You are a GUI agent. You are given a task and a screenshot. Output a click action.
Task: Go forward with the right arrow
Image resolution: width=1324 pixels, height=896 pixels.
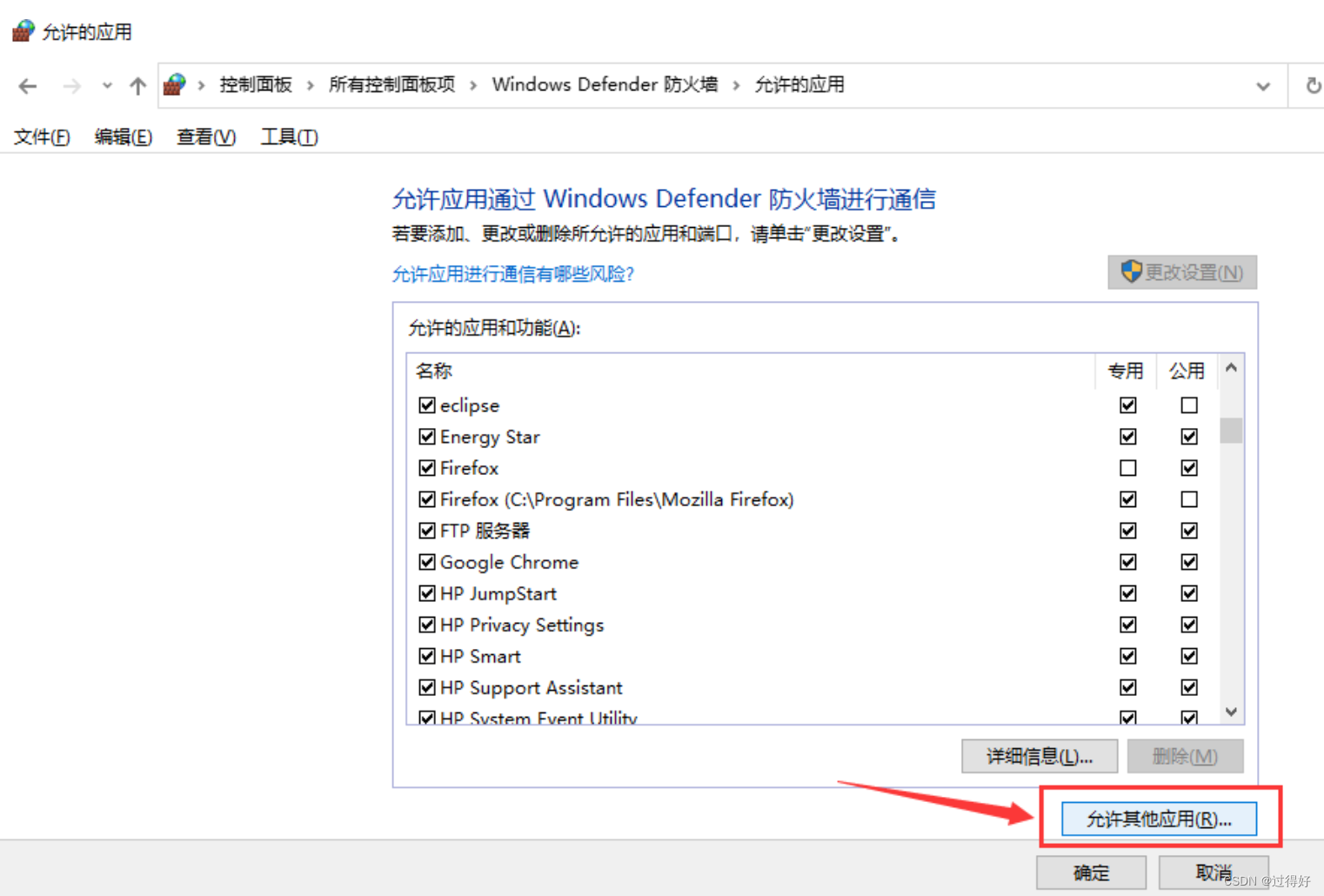coord(72,86)
